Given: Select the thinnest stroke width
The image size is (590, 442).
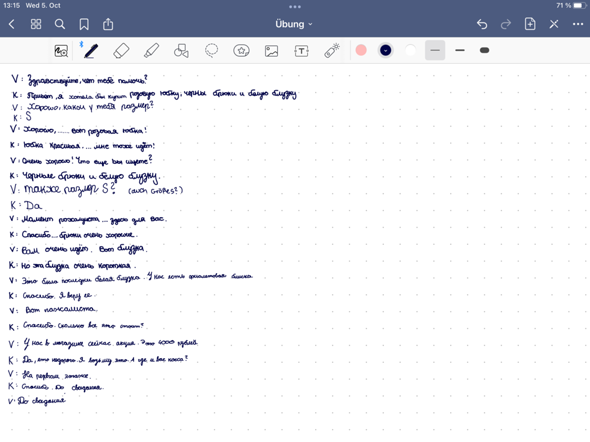Looking at the screenshot, I should (435, 50).
